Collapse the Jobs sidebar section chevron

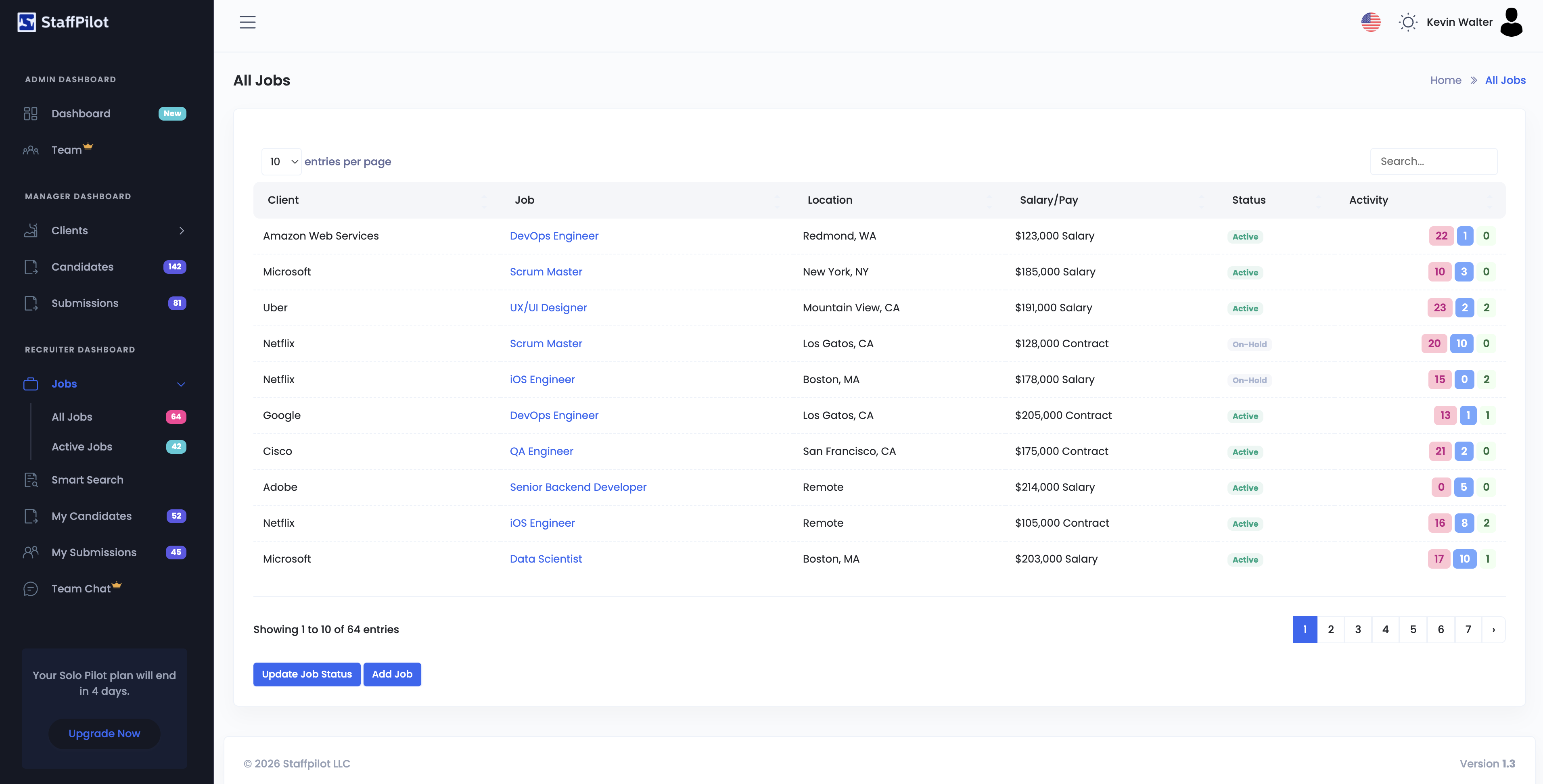tap(181, 384)
